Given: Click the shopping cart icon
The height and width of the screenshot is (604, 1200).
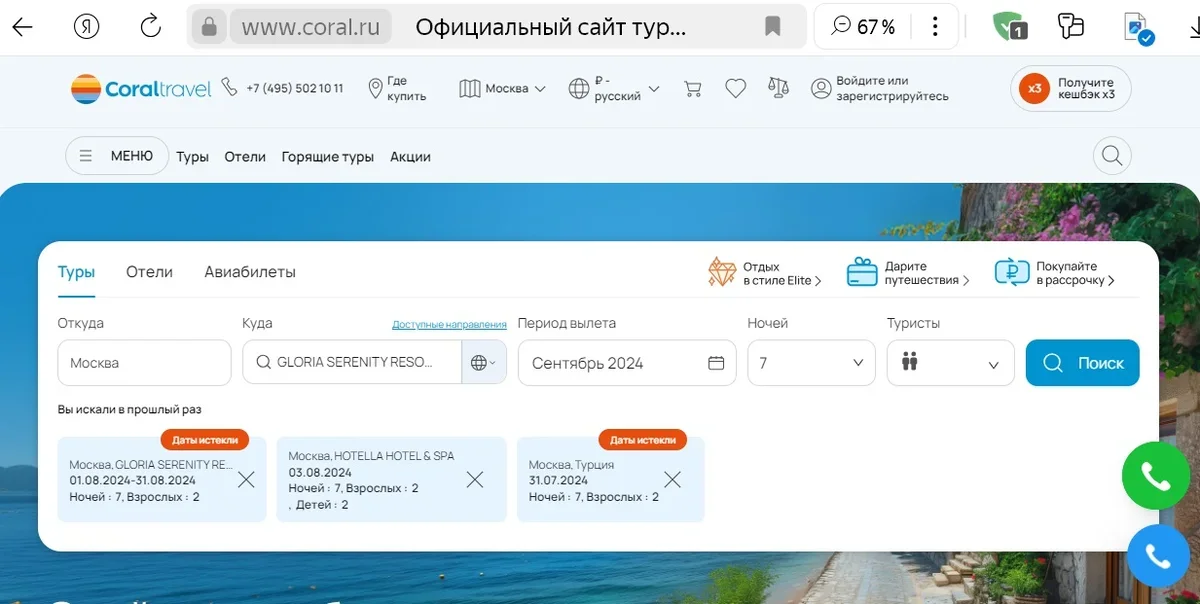Looking at the screenshot, I should pyautogui.click(x=692, y=89).
